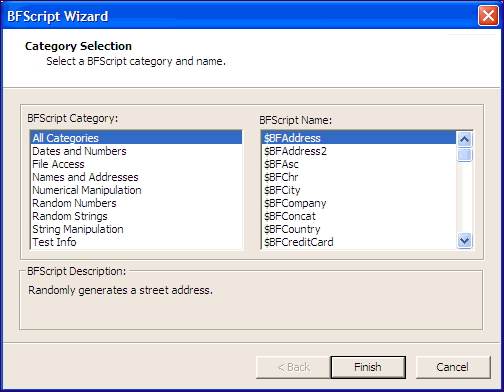Pick Test Info category
The width and height of the screenshot is (504, 392).
[136, 242]
